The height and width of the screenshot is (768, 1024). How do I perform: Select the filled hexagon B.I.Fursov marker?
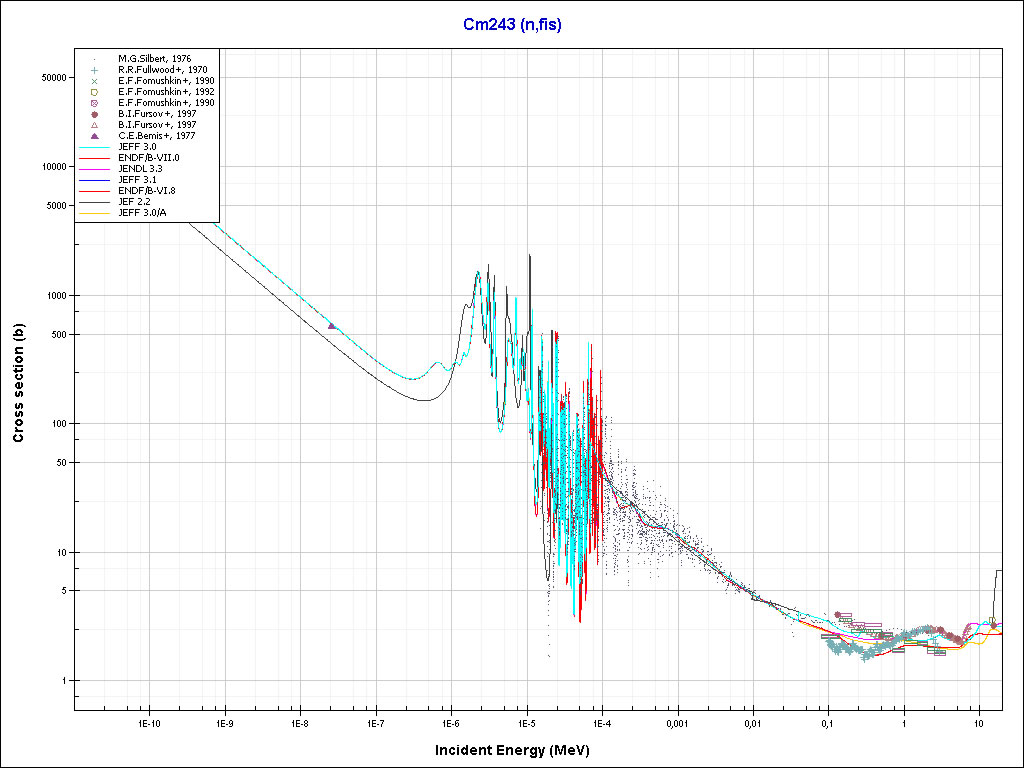pyautogui.click(x=93, y=114)
